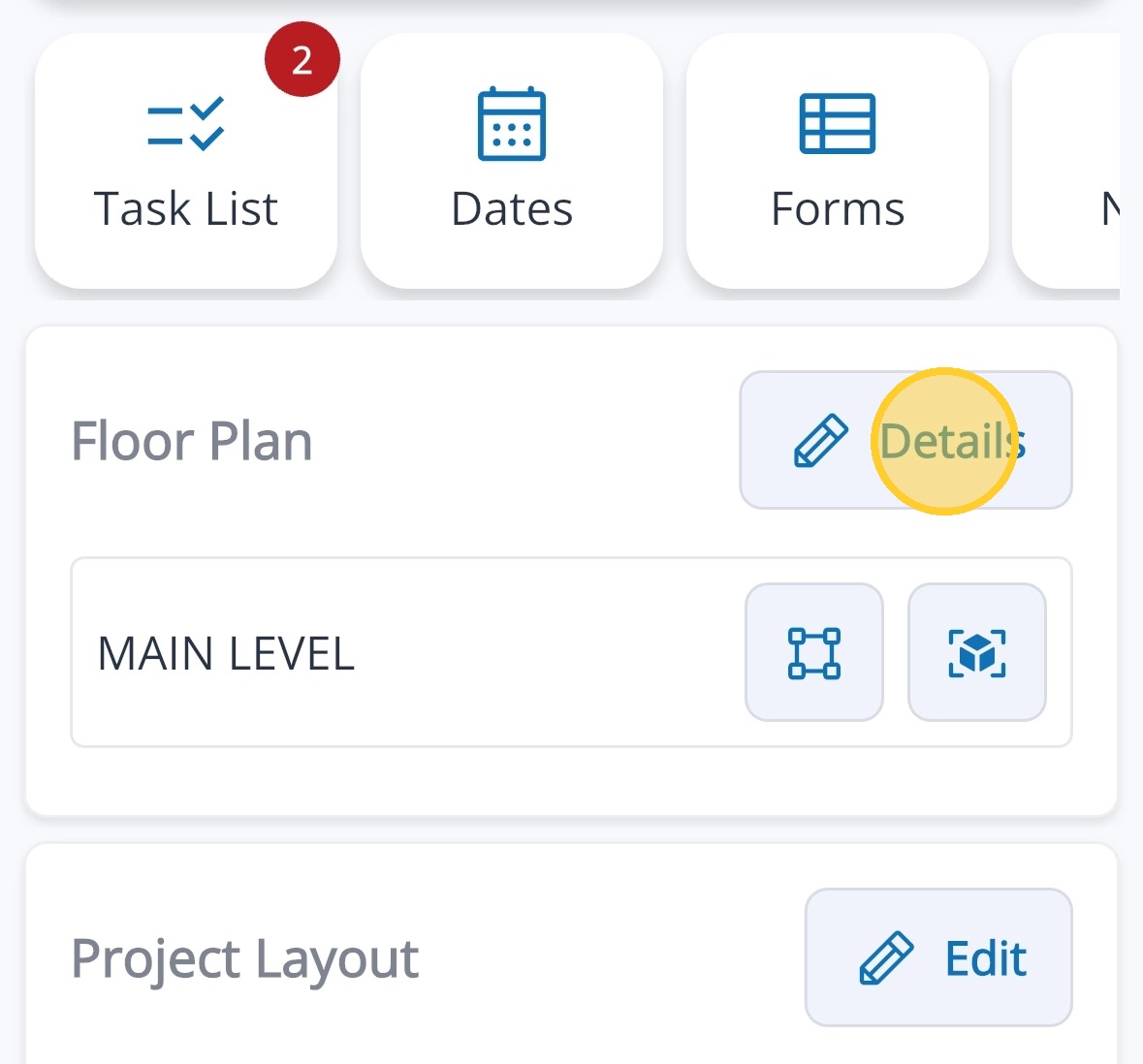Click the pencil icon beside Details

click(821, 441)
